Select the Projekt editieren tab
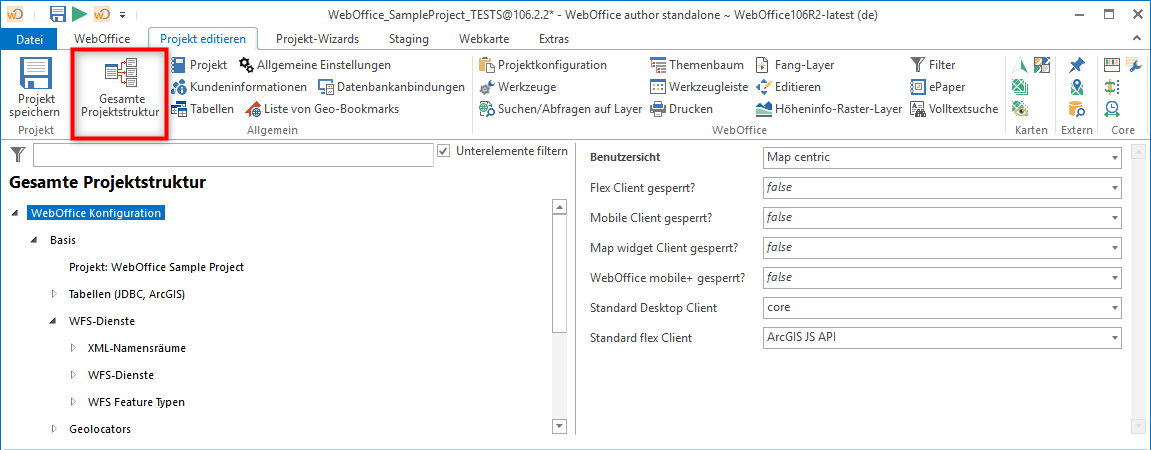 203,40
